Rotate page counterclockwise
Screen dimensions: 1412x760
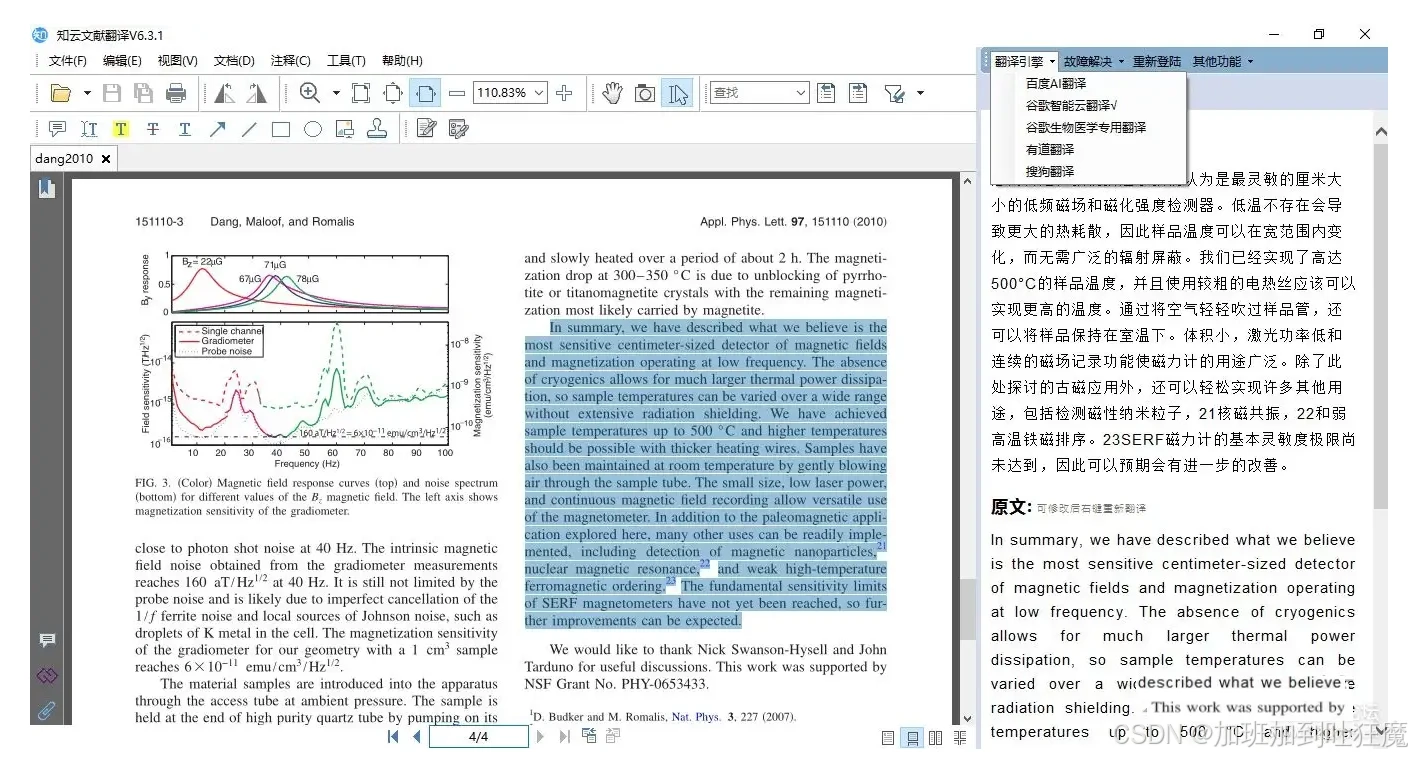[x=225, y=93]
